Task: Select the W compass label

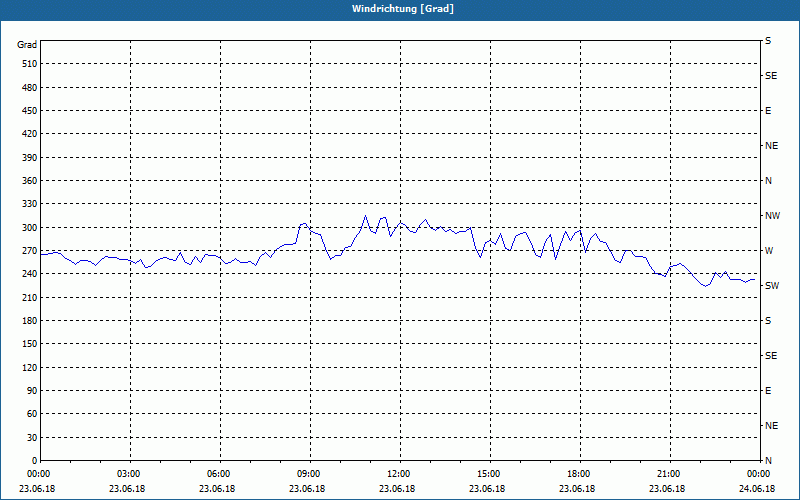Action: 769,251
